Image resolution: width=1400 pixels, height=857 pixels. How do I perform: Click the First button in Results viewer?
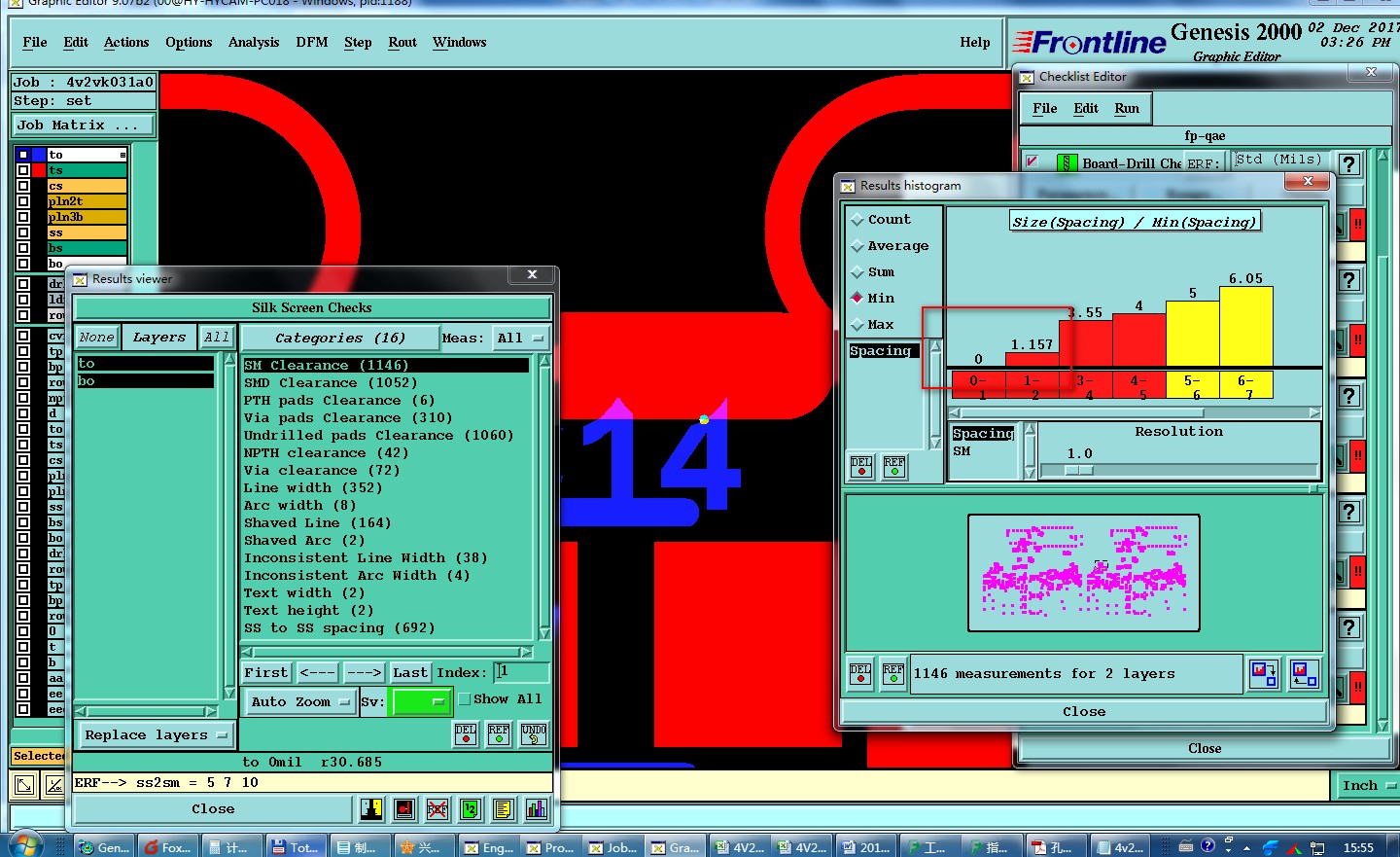pyautogui.click(x=266, y=672)
